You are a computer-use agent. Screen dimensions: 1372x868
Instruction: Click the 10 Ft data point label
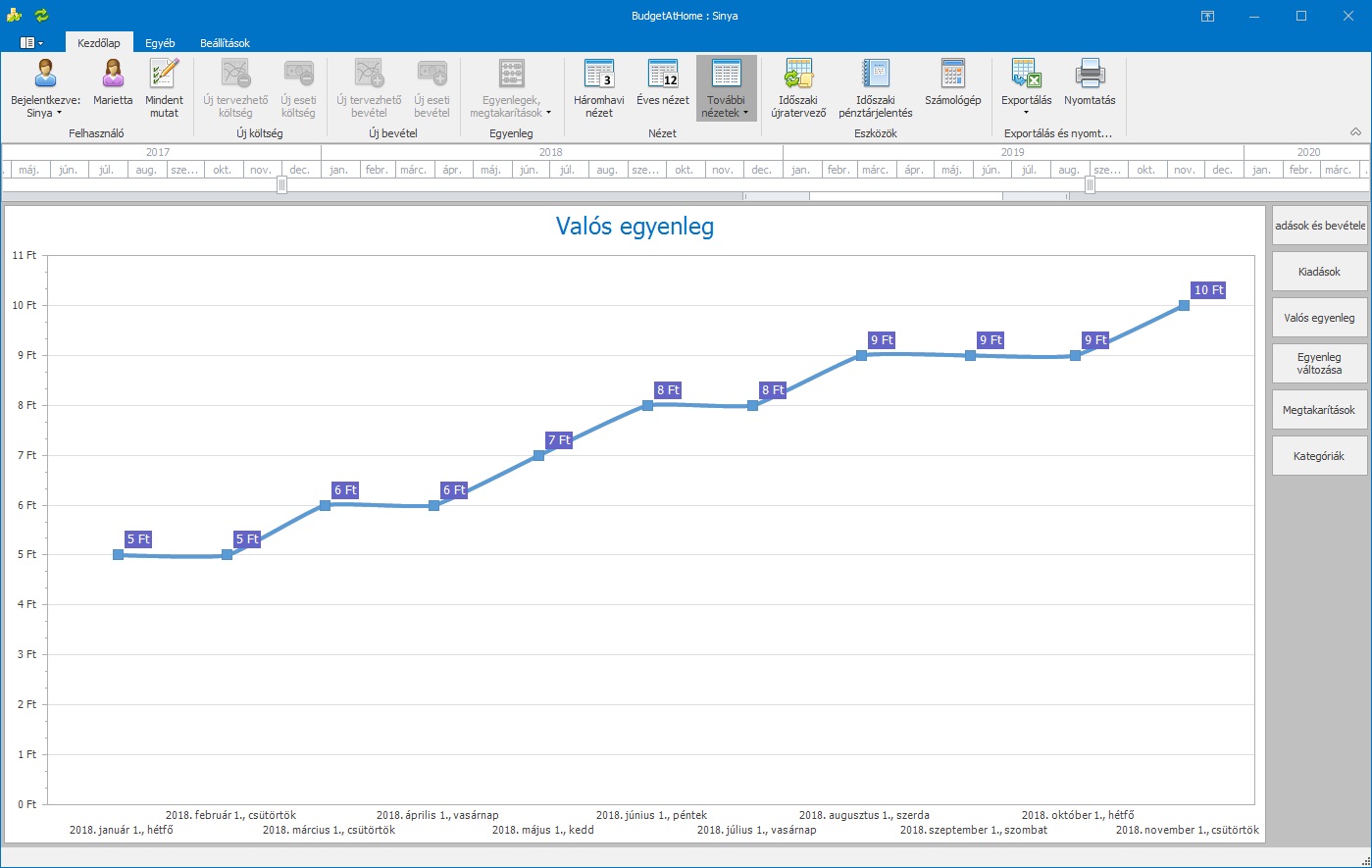1208,290
